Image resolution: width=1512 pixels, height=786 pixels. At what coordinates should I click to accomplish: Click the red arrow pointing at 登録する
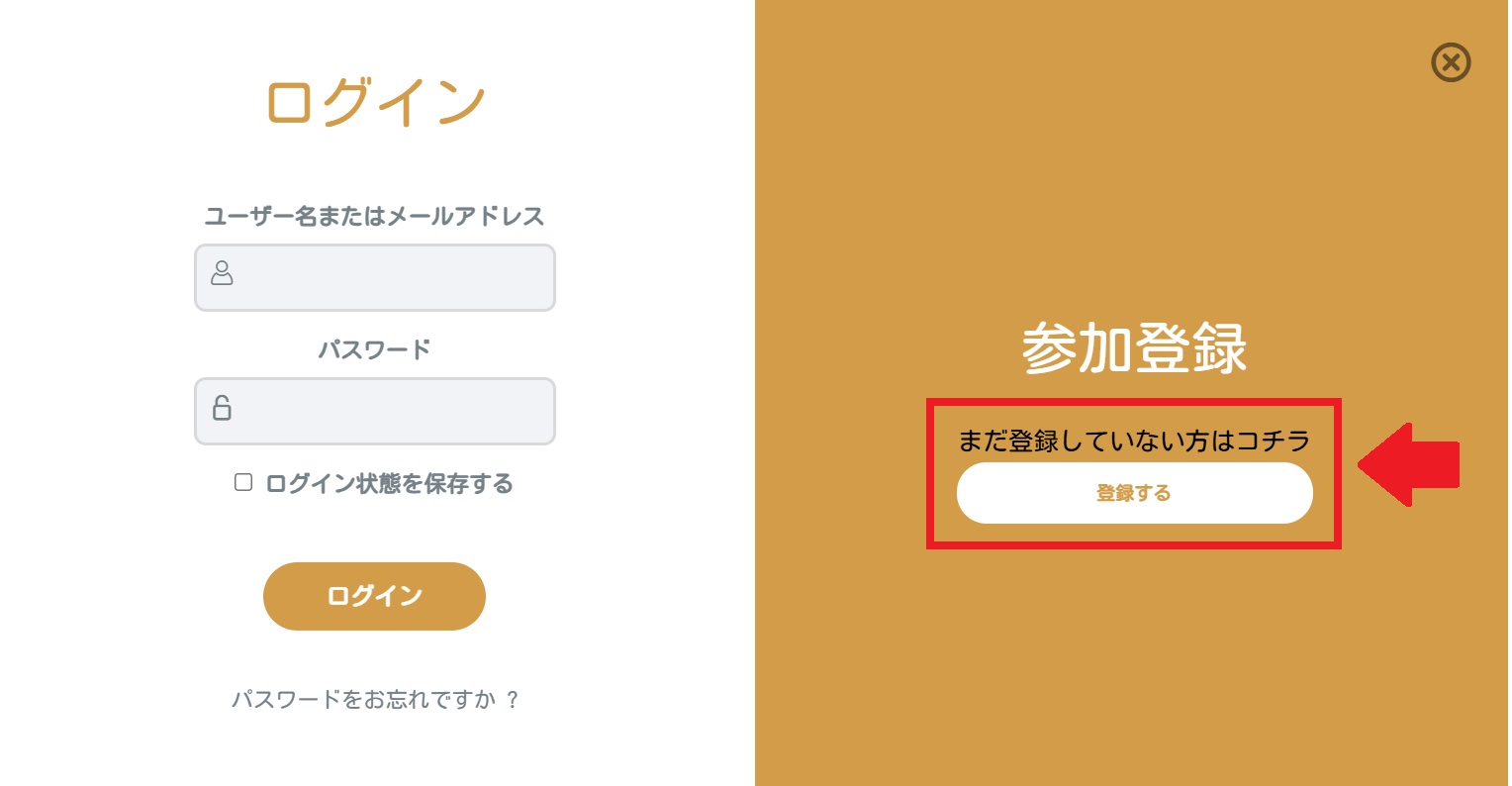1408,464
